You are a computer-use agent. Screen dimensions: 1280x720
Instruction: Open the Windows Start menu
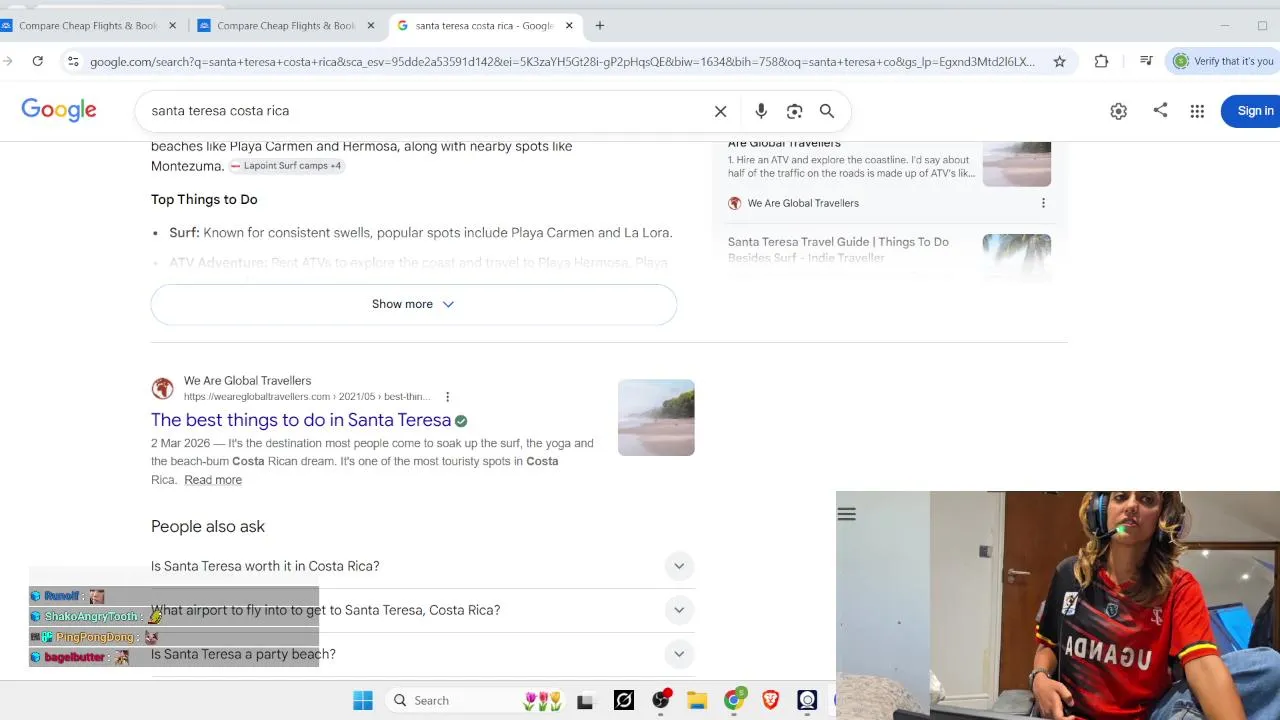[363, 700]
